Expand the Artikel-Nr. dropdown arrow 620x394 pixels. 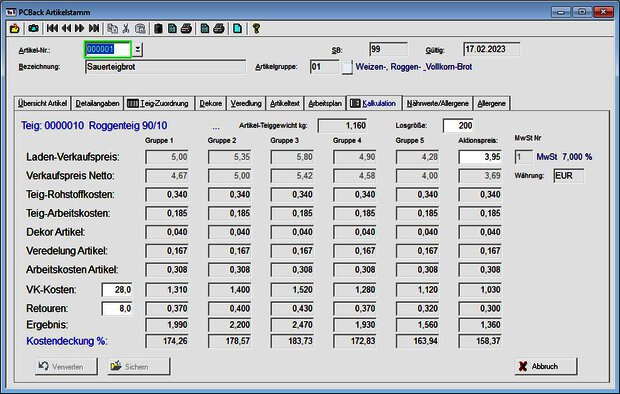pos(137,49)
